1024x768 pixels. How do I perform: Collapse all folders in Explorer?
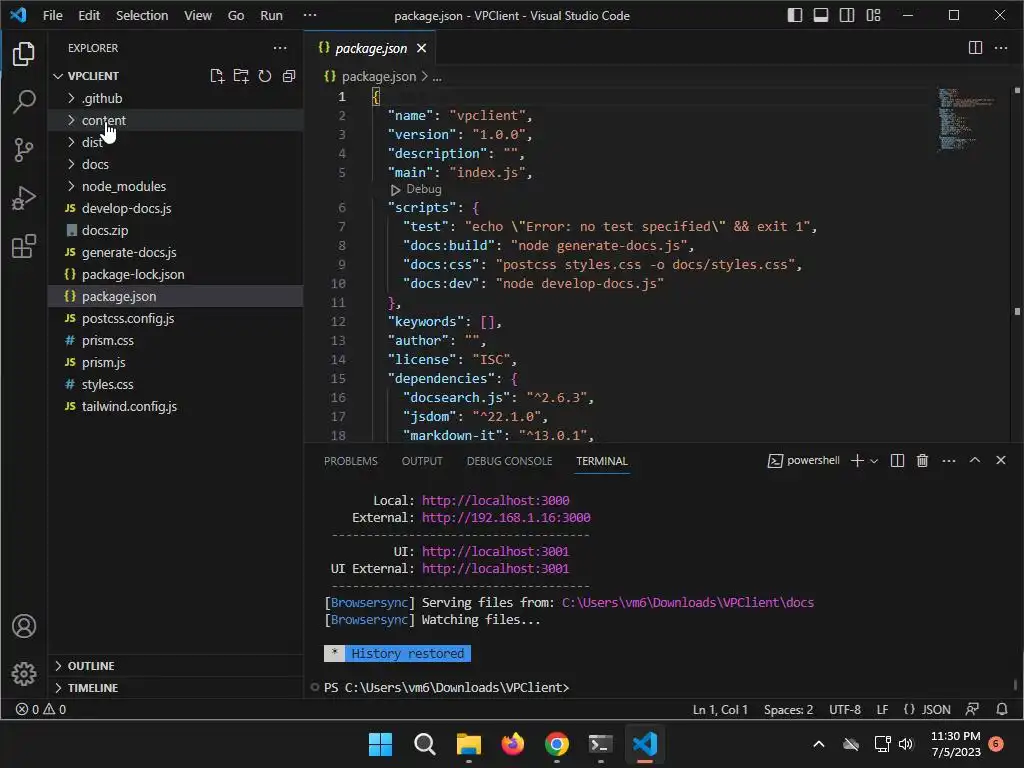pyautogui.click(x=289, y=76)
